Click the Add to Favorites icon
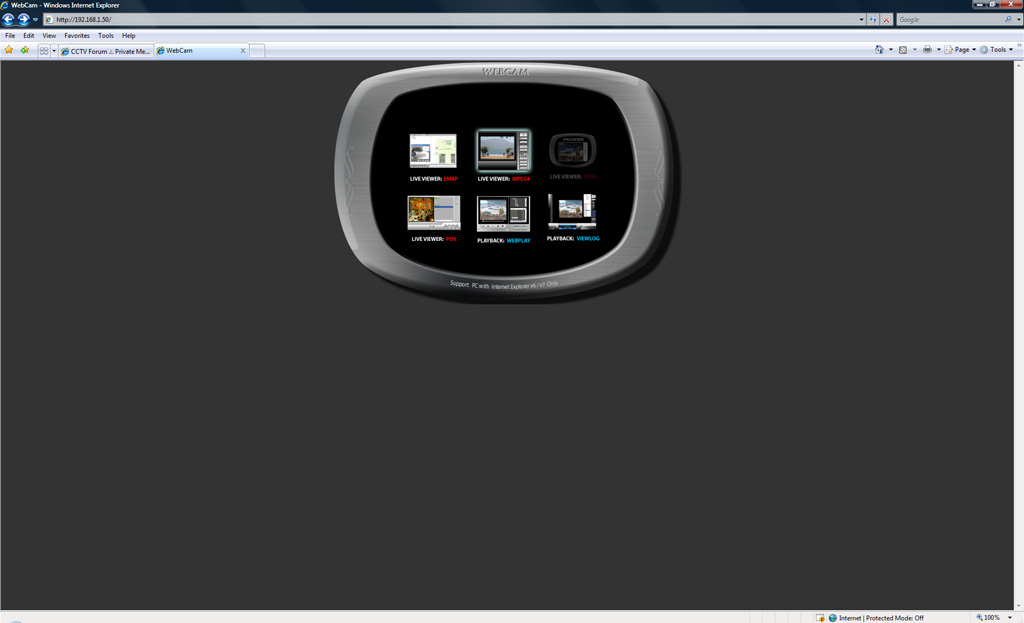Image resolution: width=1024 pixels, height=623 pixels. 25,50
